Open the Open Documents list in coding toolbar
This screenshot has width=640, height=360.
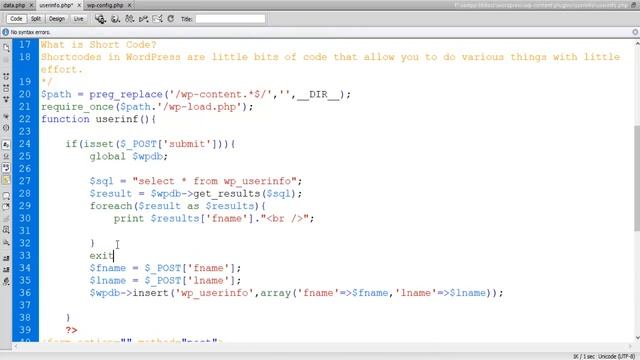click(x=6, y=47)
